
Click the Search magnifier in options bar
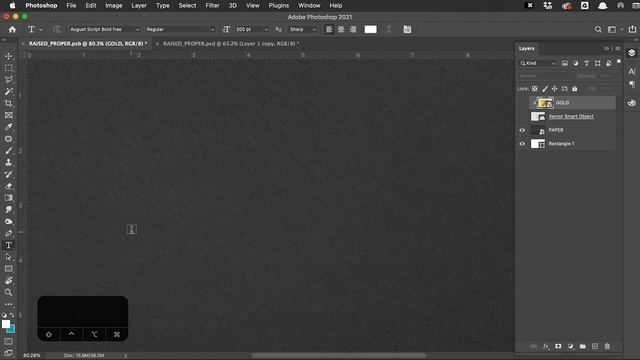point(598,29)
